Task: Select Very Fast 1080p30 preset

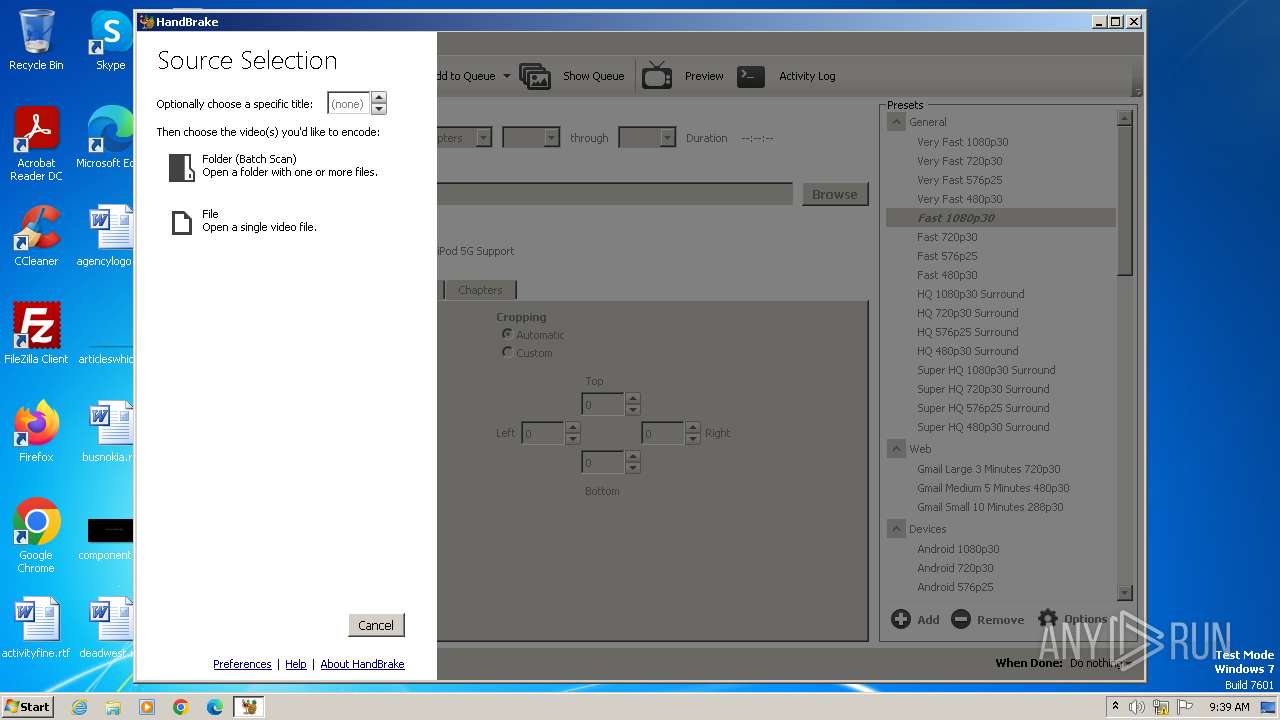Action: click(962, 142)
